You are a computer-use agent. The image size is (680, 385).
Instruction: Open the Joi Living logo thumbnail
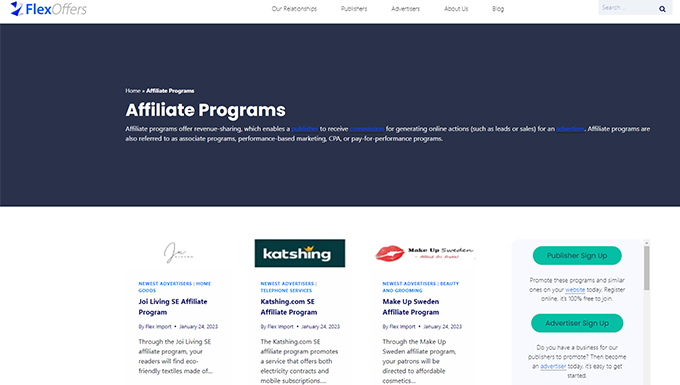[x=178, y=253]
